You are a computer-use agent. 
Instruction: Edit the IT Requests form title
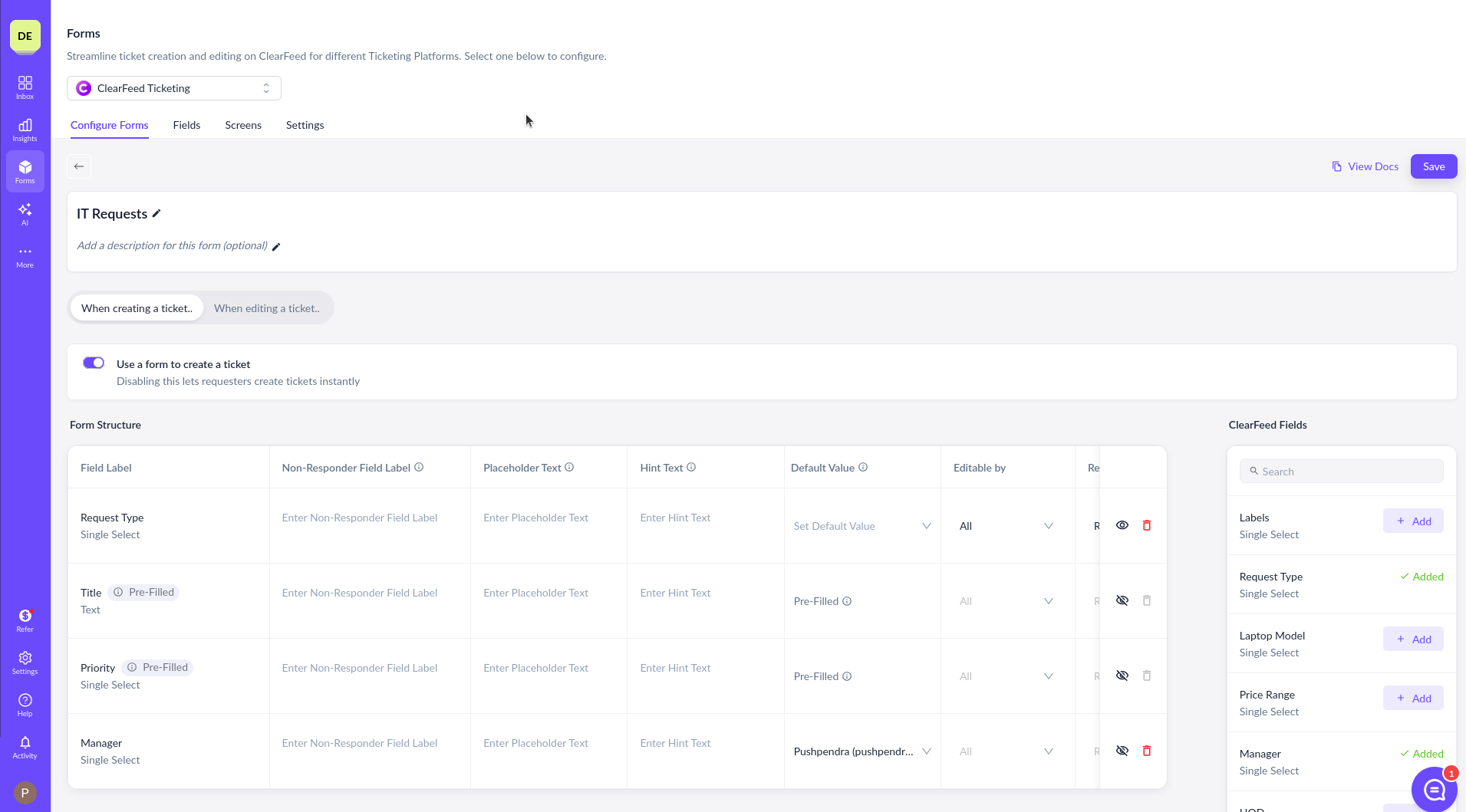click(x=156, y=213)
